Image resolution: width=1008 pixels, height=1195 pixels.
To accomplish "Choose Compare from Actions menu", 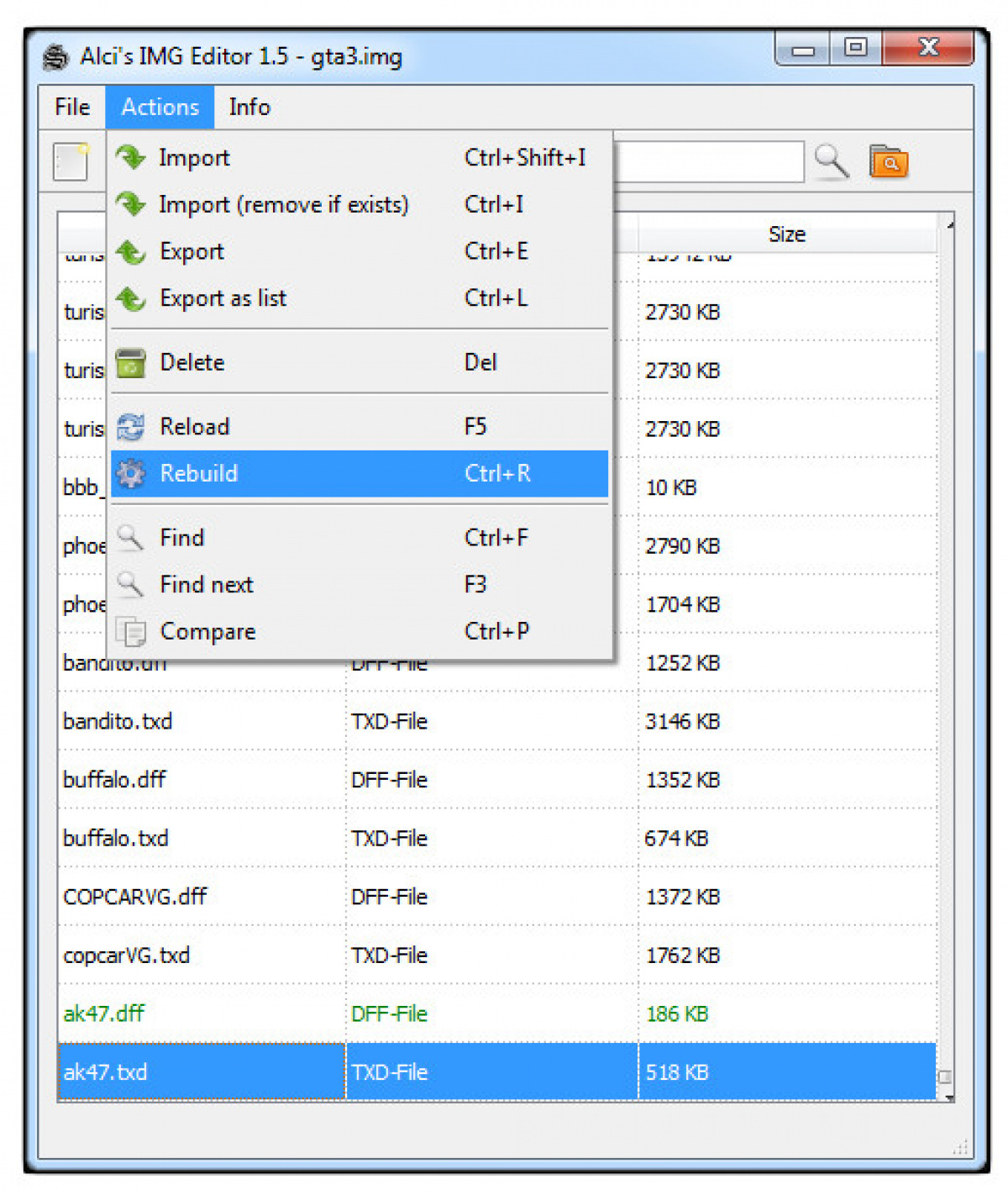I will (x=360, y=631).
